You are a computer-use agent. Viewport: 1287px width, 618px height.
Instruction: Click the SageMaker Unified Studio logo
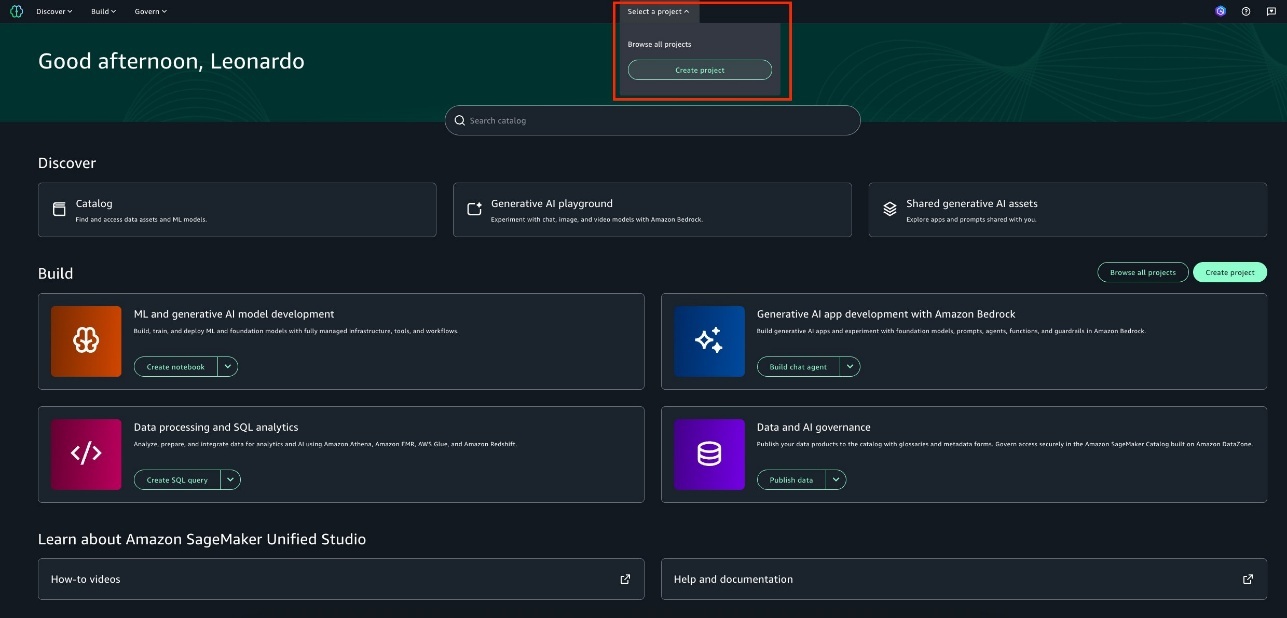click(16, 11)
